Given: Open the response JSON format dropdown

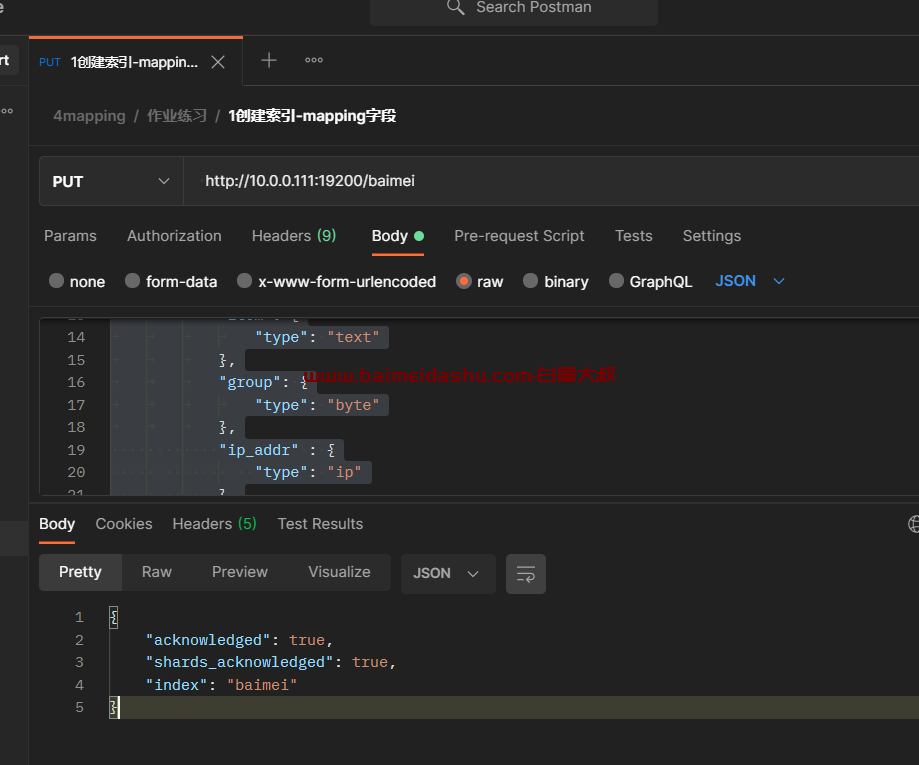Looking at the screenshot, I should click(x=448, y=574).
